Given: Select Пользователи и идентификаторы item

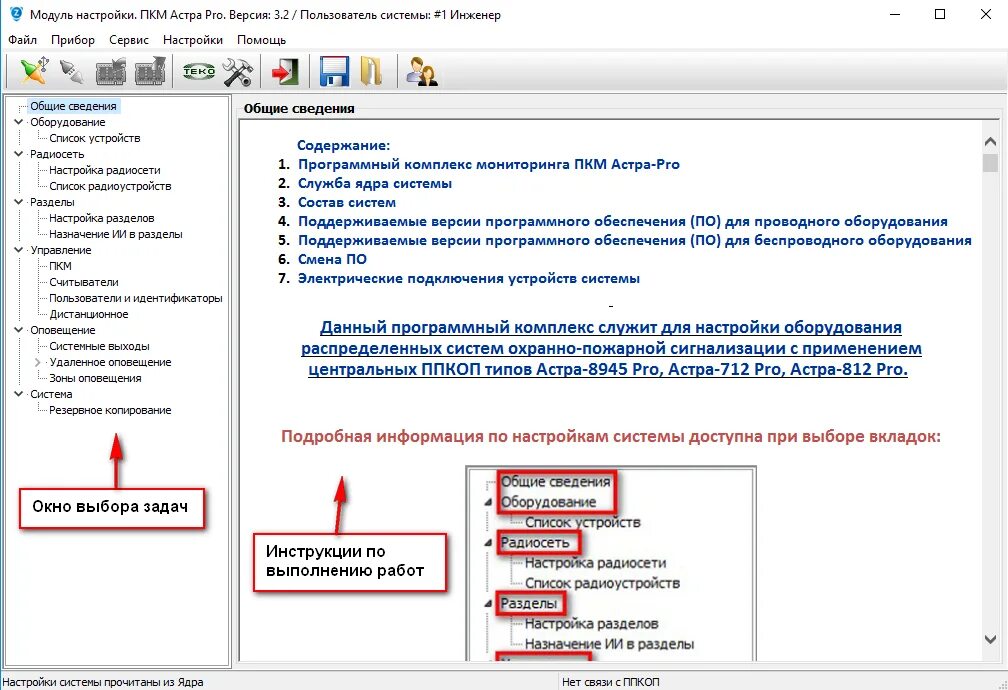Looking at the screenshot, I should (136, 298).
